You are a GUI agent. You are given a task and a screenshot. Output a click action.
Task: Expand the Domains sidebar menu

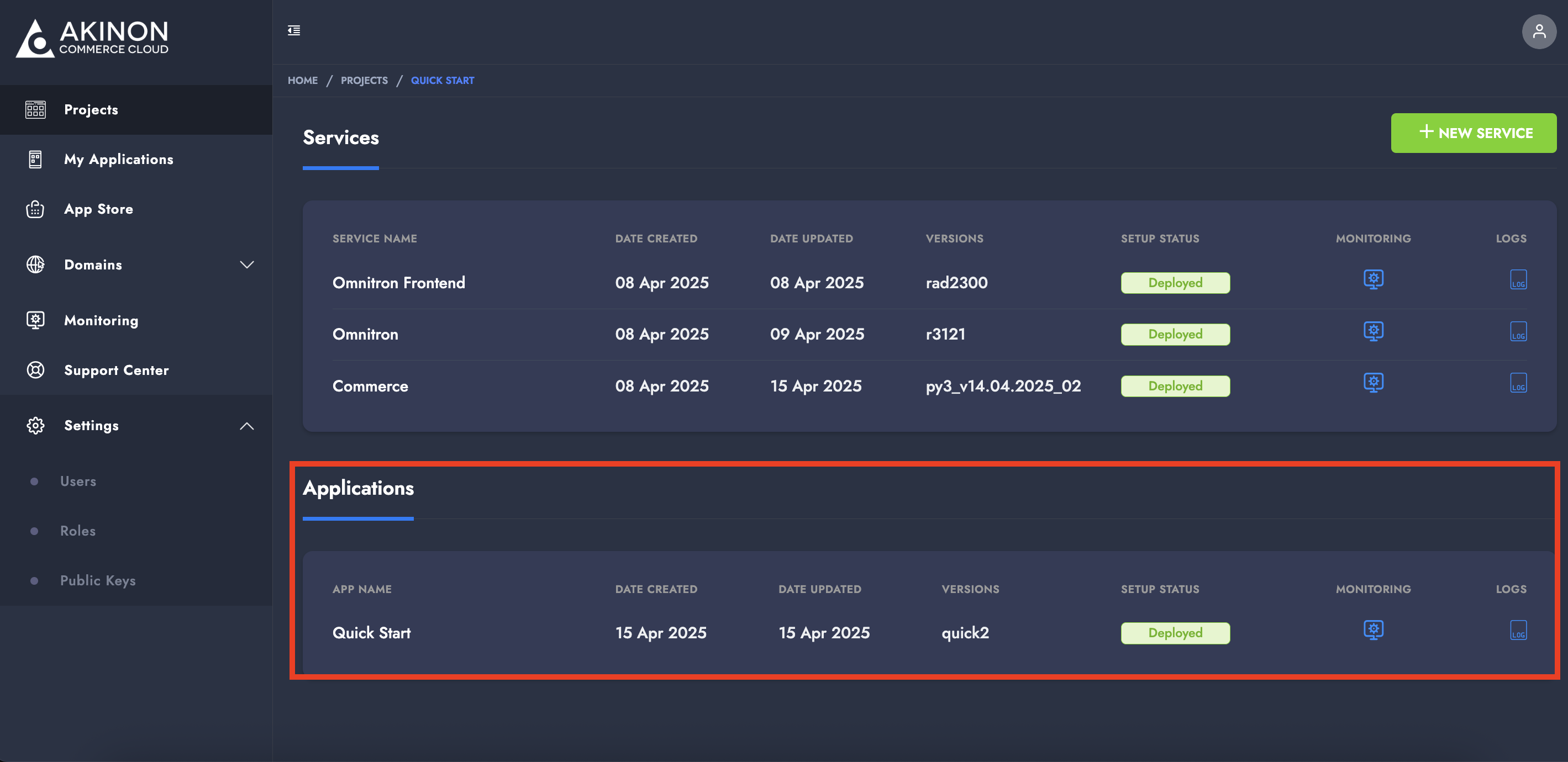pos(246,264)
